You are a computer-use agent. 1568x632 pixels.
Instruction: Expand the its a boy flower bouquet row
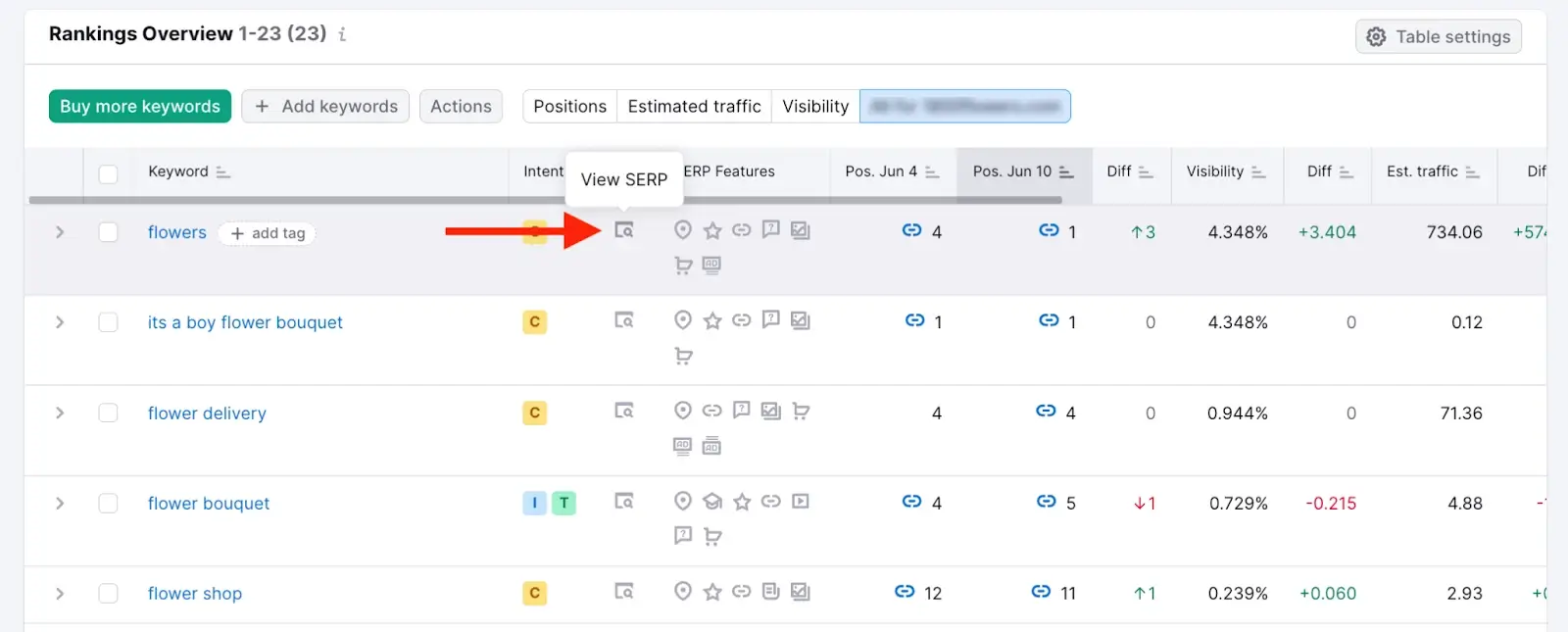coord(60,322)
